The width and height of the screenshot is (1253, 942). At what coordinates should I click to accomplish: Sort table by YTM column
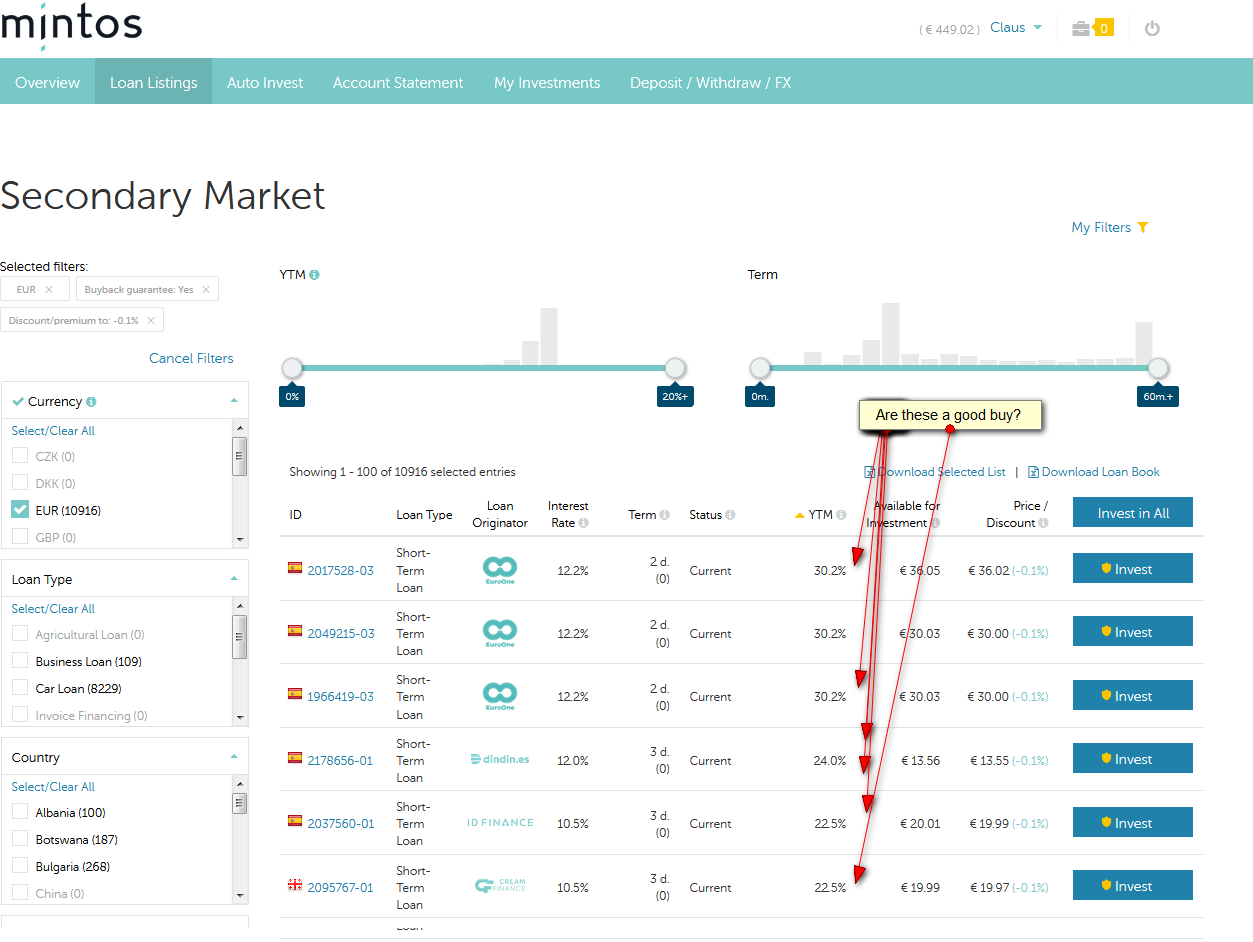[x=820, y=515]
